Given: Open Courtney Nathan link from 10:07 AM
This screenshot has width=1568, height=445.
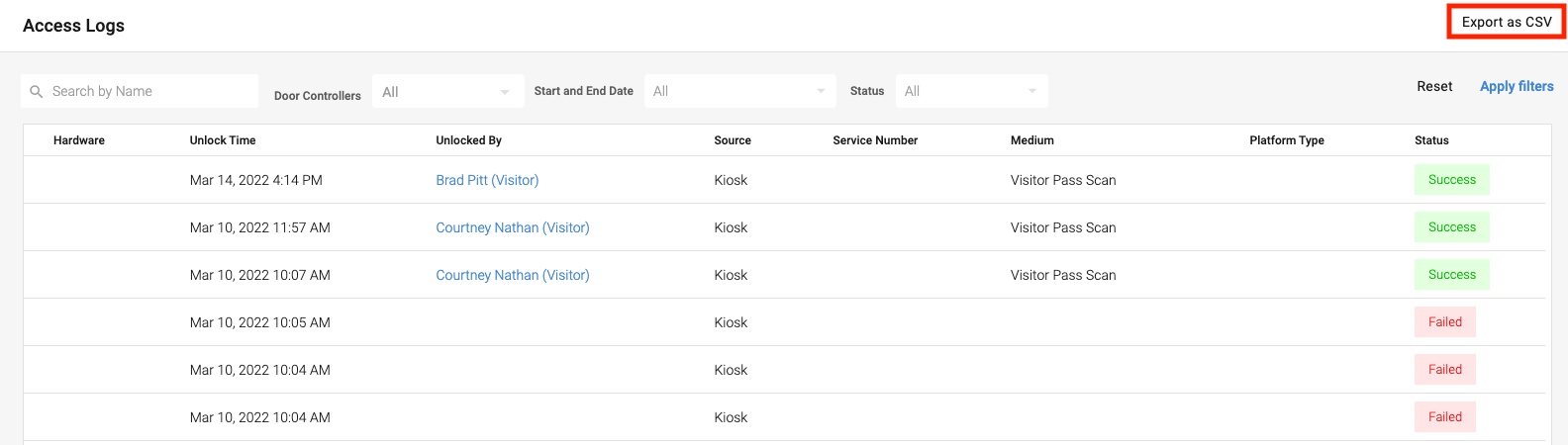Looking at the screenshot, I should click(x=513, y=275).
